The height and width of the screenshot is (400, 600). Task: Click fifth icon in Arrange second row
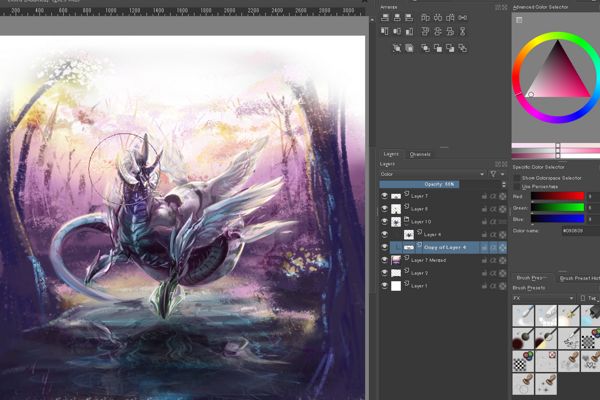(438, 31)
